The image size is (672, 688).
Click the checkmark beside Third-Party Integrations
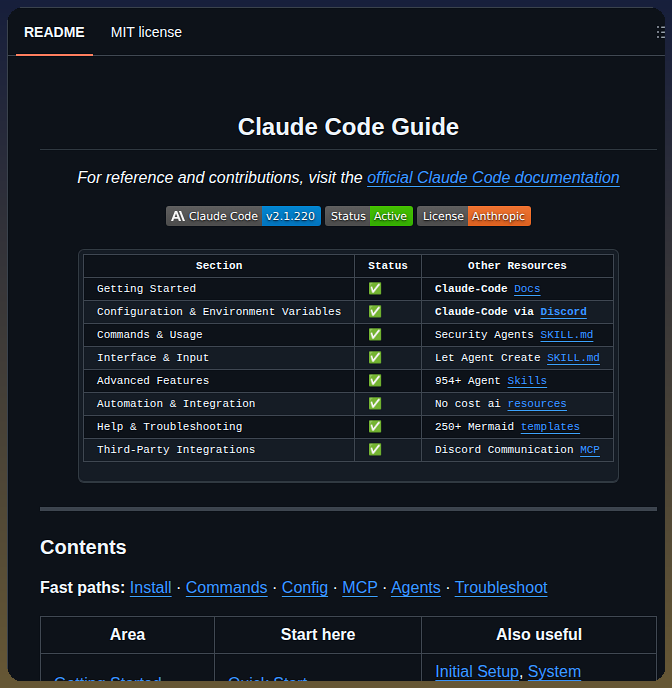[x=375, y=449]
